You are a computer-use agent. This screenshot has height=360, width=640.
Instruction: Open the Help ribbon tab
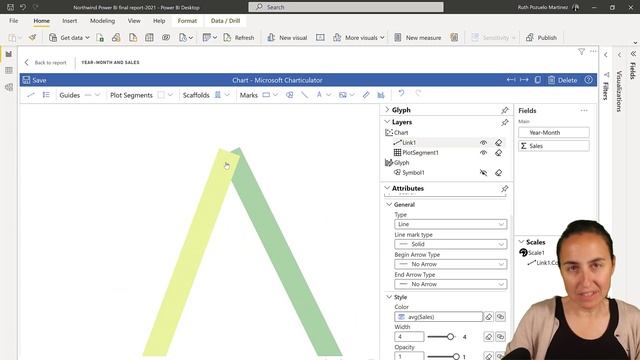click(x=159, y=21)
